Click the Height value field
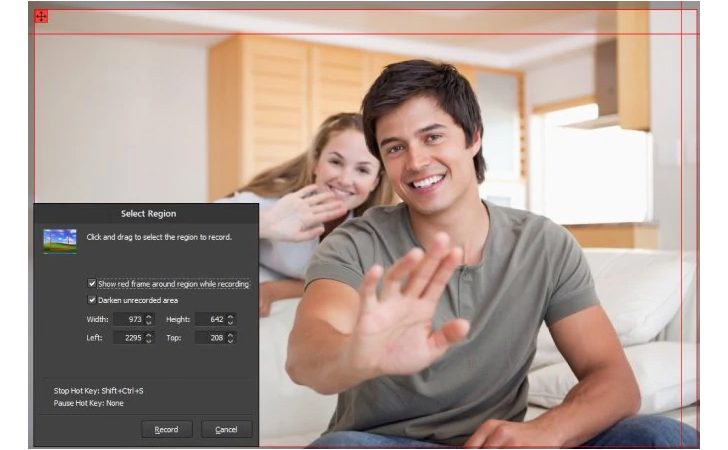Viewport: 728px width, 450px height. [x=210, y=320]
